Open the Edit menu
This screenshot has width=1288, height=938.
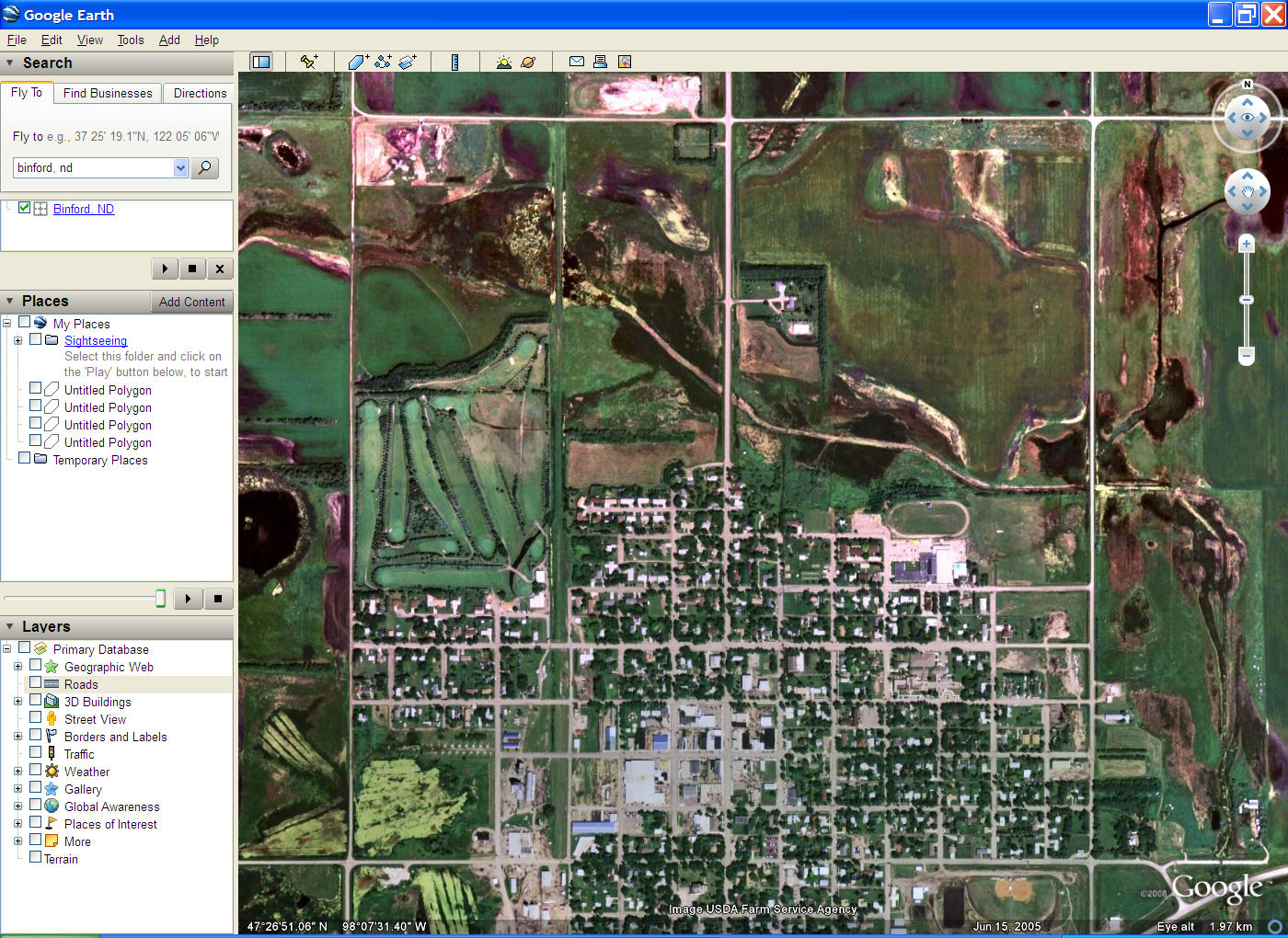(52, 40)
